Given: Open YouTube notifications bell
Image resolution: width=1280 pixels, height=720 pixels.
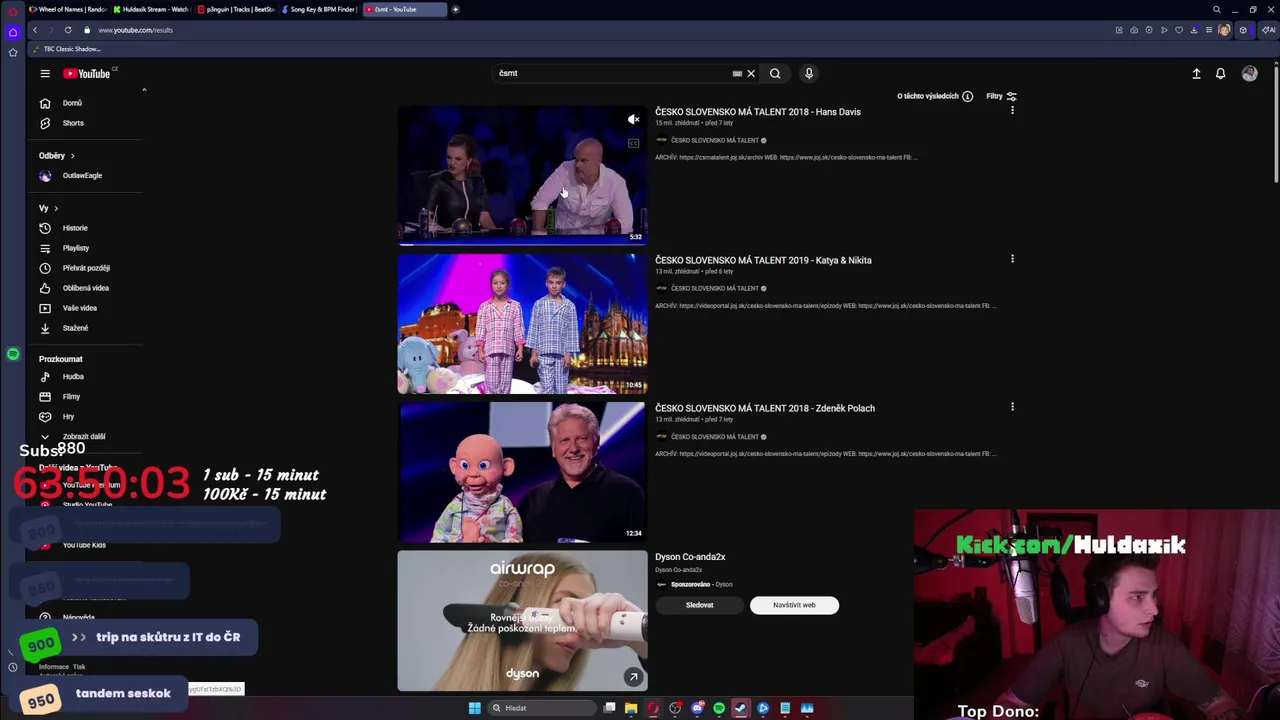Looking at the screenshot, I should click(x=1220, y=73).
